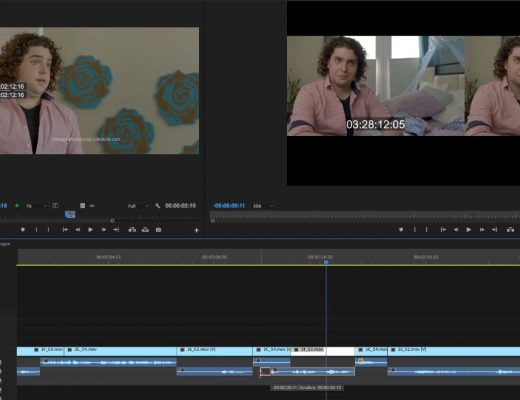The width and height of the screenshot is (520, 400).
Task: Click the Drag Audio Only waveform icon
Action: click(92, 206)
